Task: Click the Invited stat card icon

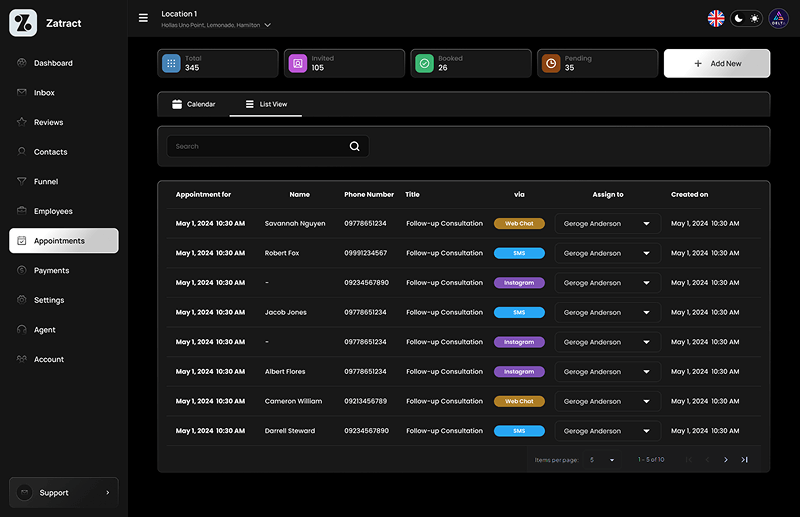Action: click(297, 63)
